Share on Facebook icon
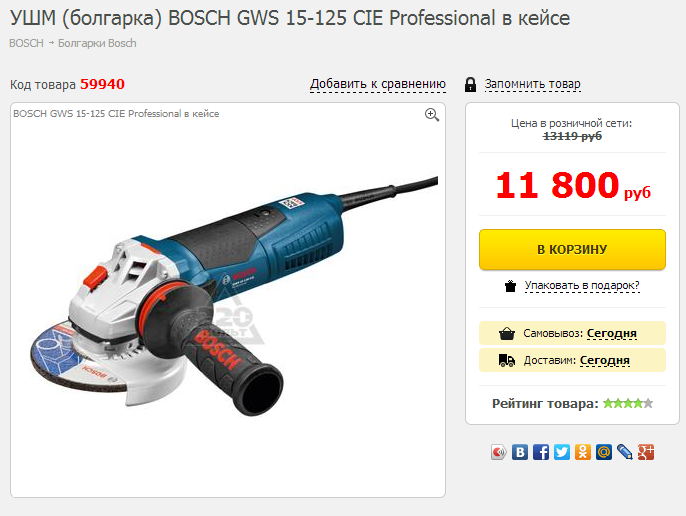Image resolution: width=686 pixels, height=516 pixels. (541, 452)
